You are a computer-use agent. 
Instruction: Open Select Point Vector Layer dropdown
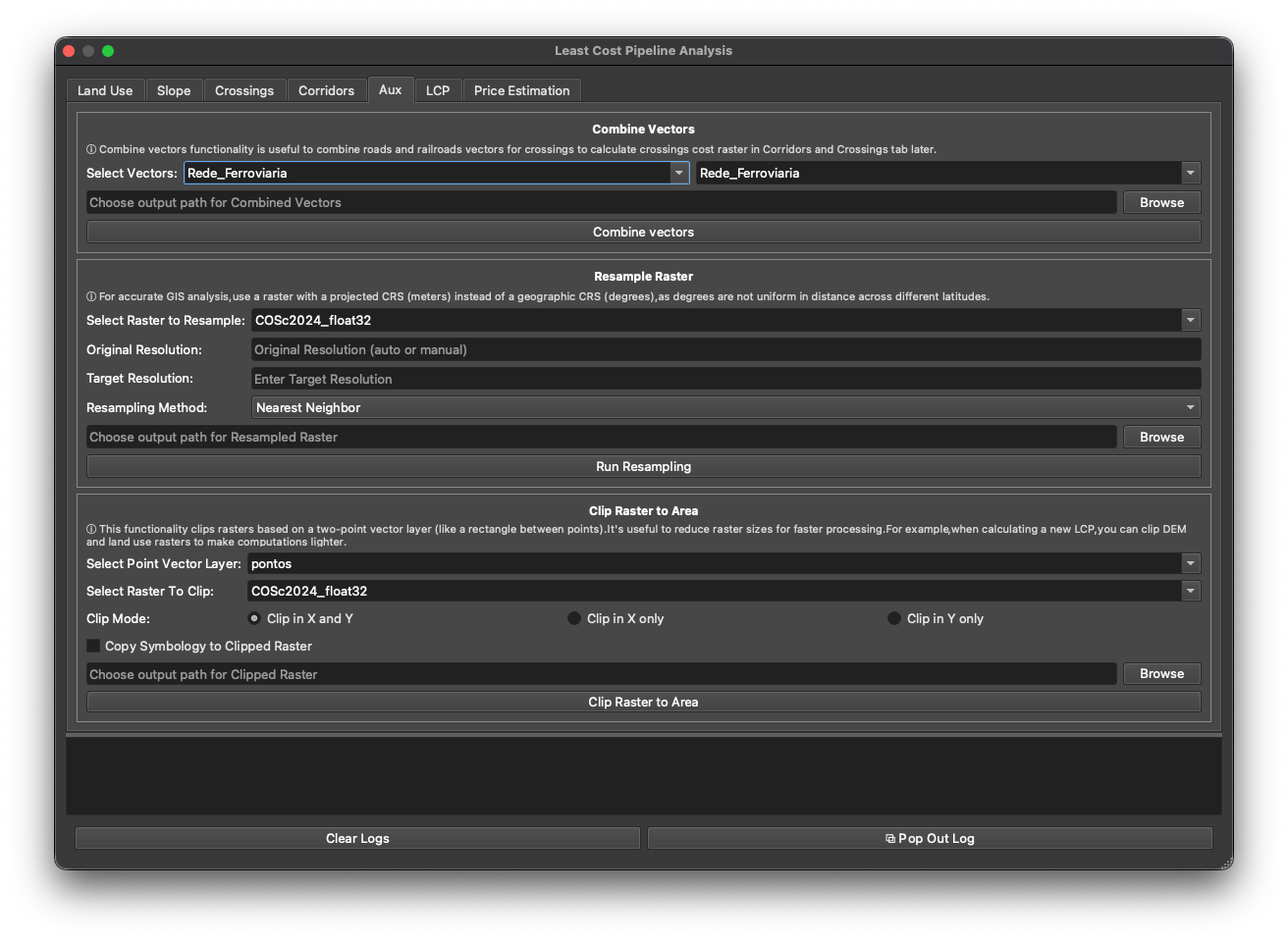click(724, 563)
